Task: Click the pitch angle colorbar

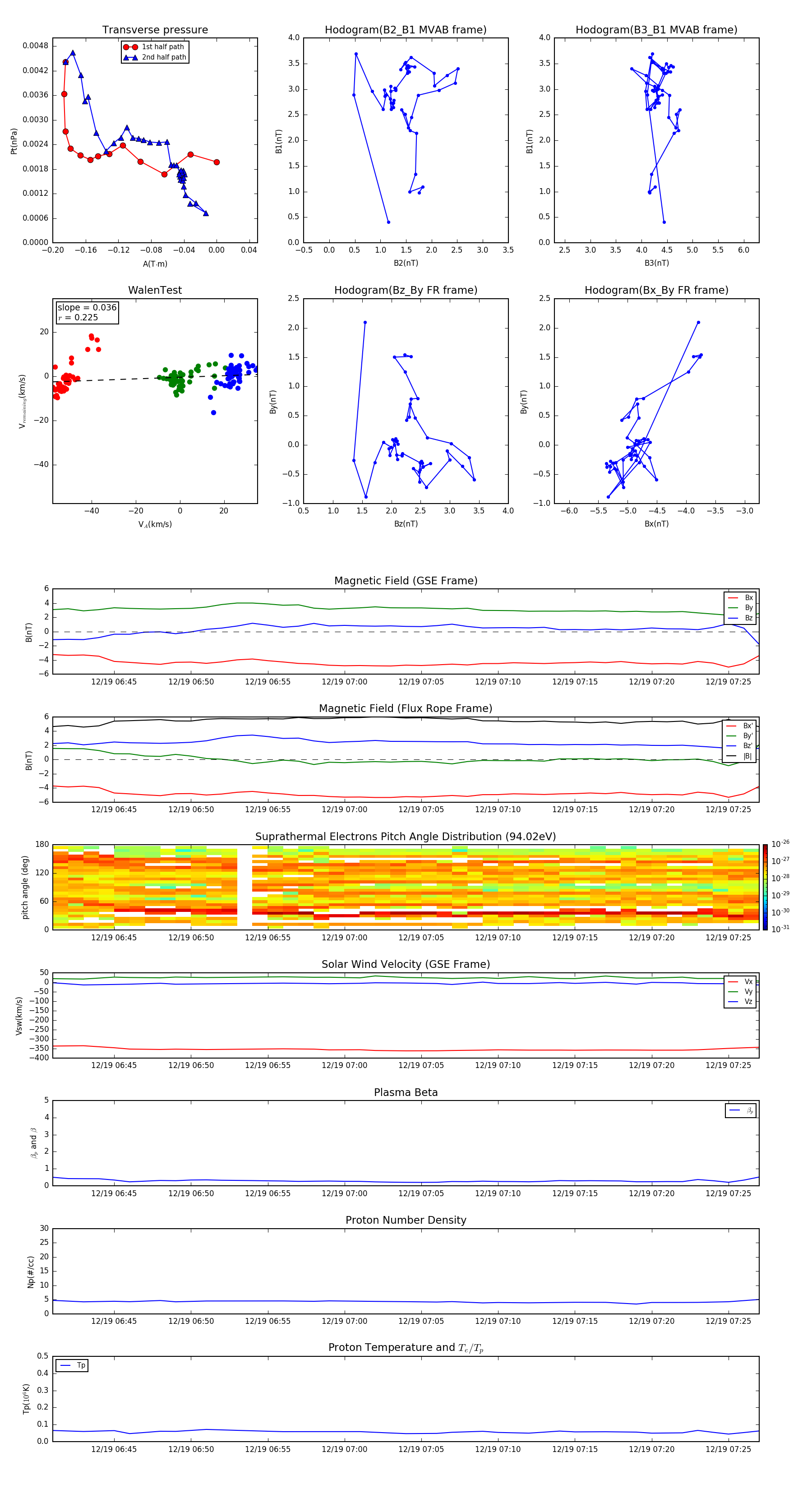Action: (x=765, y=887)
